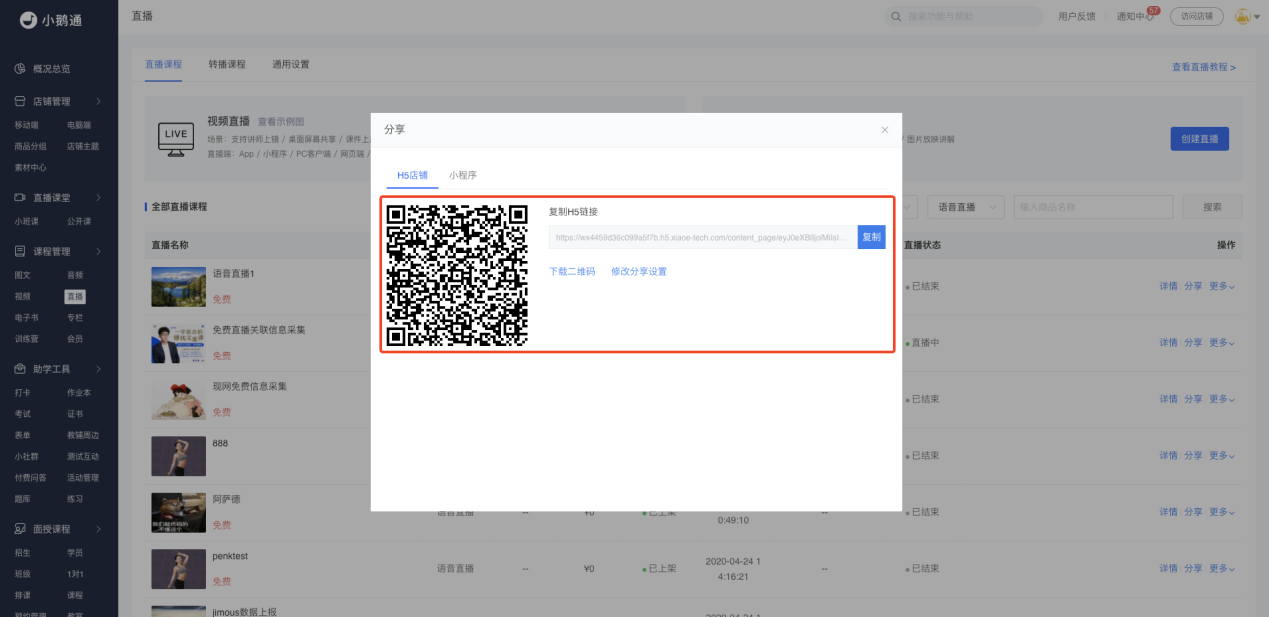The image size is (1269, 617).
Task: Click the LIVE monitor icon
Action: (176, 138)
